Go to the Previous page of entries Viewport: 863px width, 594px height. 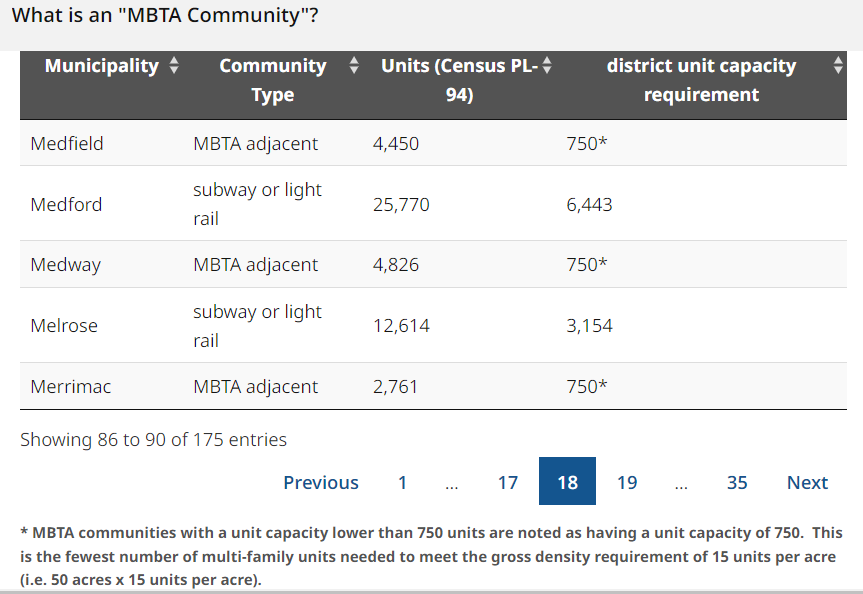click(x=320, y=482)
